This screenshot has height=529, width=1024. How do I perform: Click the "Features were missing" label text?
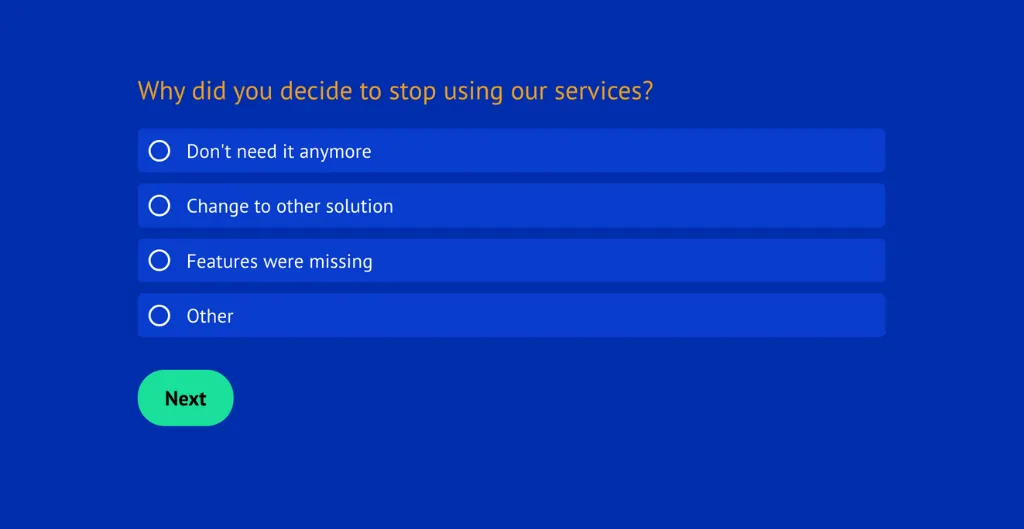(279, 262)
